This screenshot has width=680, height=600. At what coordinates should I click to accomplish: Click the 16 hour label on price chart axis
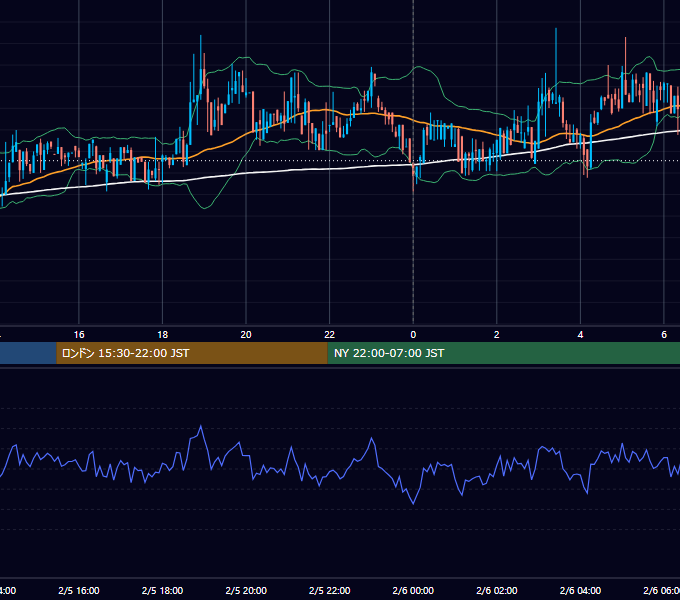pos(79,335)
